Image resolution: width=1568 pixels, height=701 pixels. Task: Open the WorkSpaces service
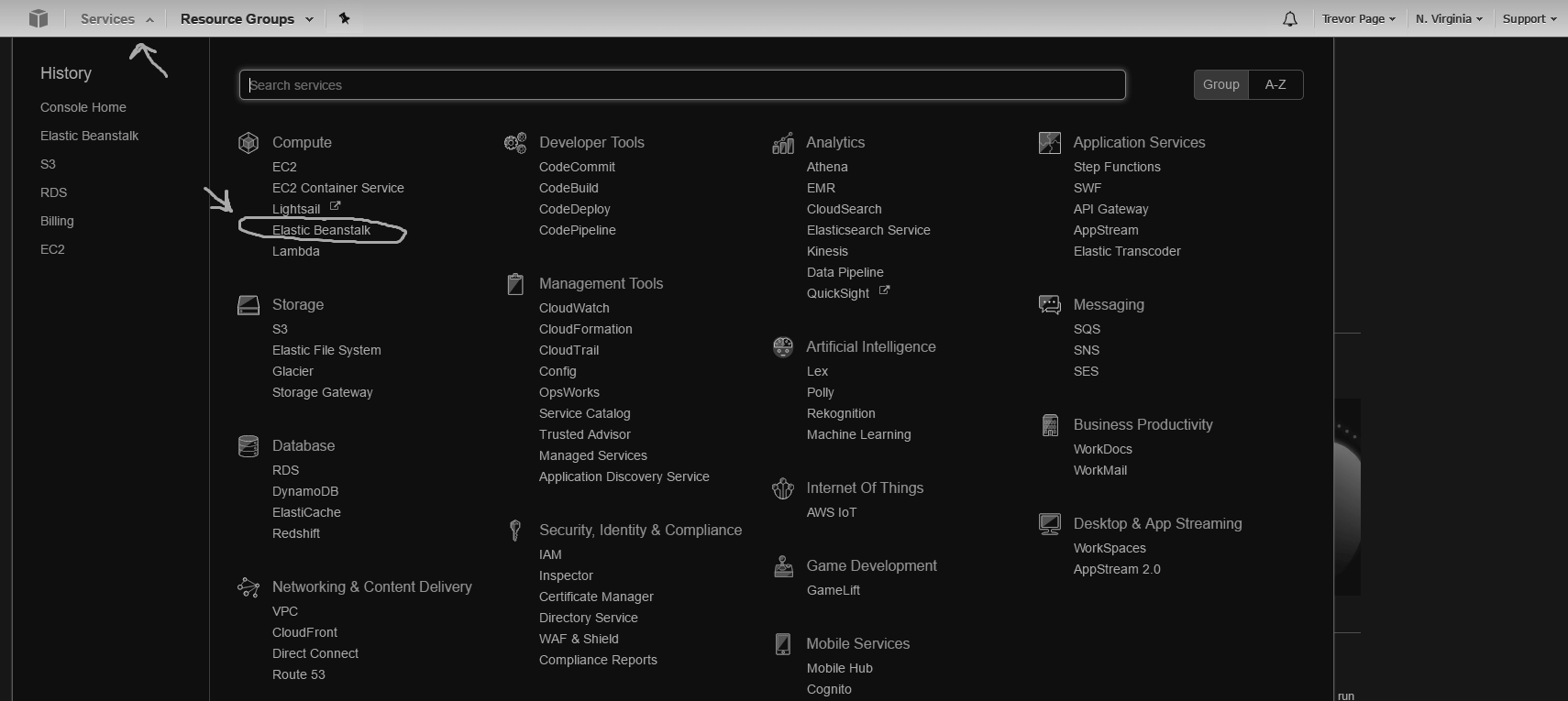click(1110, 548)
